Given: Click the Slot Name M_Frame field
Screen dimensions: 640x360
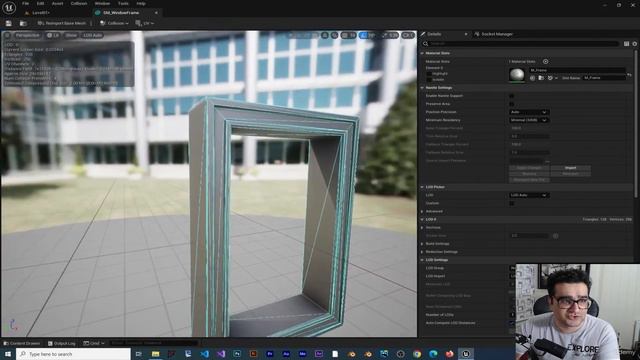Looking at the screenshot, I should 604,78.
